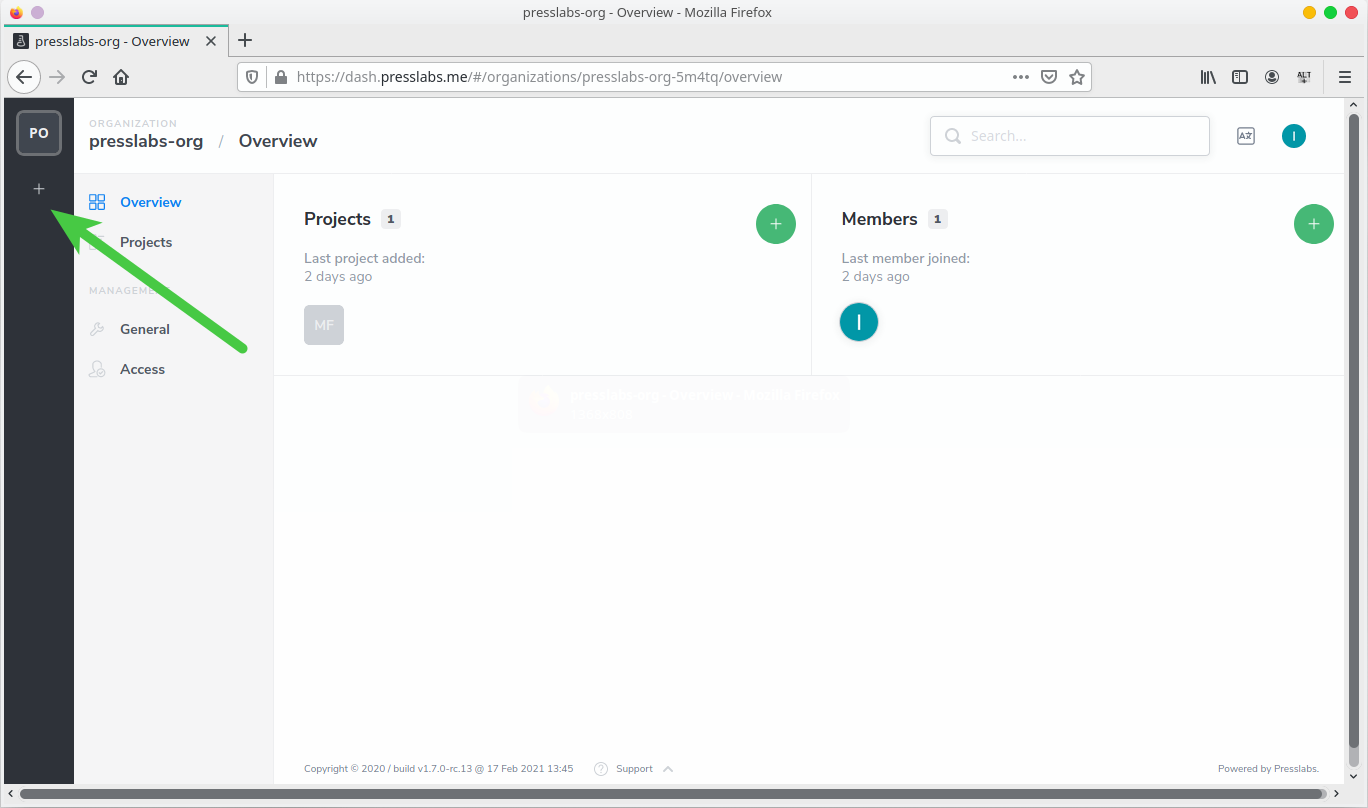Reload the current page
Viewport: 1368px width, 808px height.
(89, 77)
